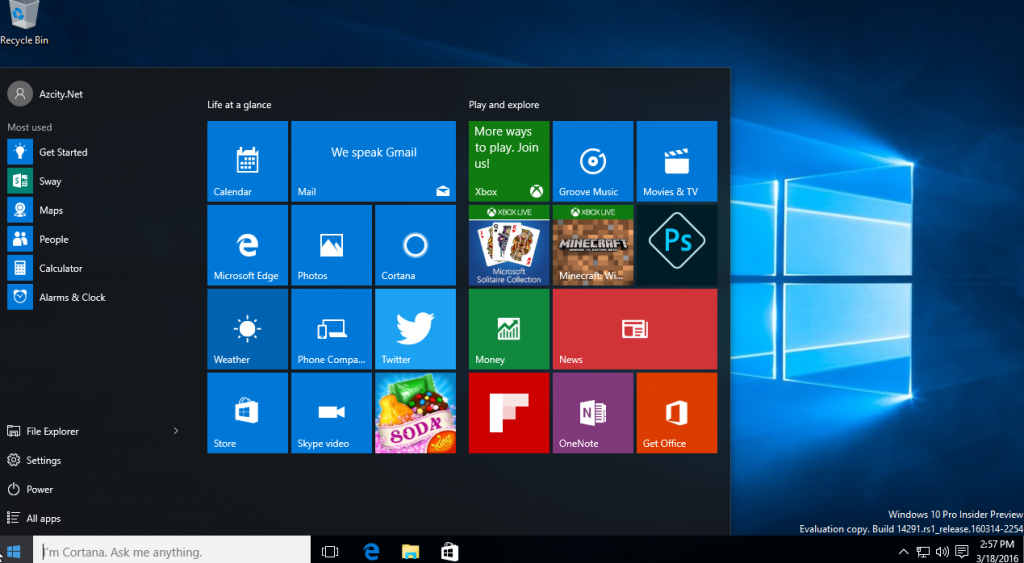Launch Microsoft Solitaire Collection tile
Image resolution: width=1024 pixels, height=563 pixels.
[x=509, y=245]
